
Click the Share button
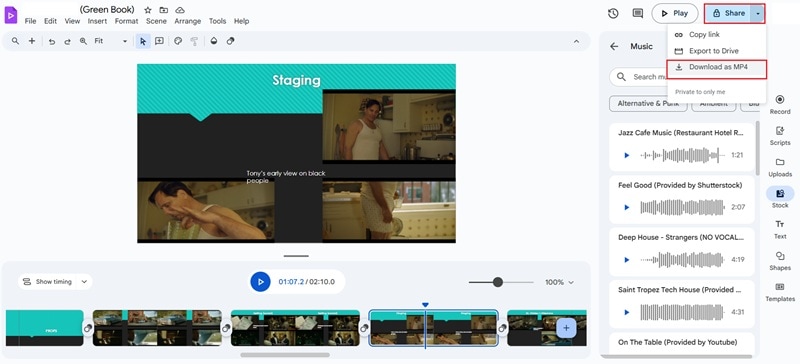728,13
